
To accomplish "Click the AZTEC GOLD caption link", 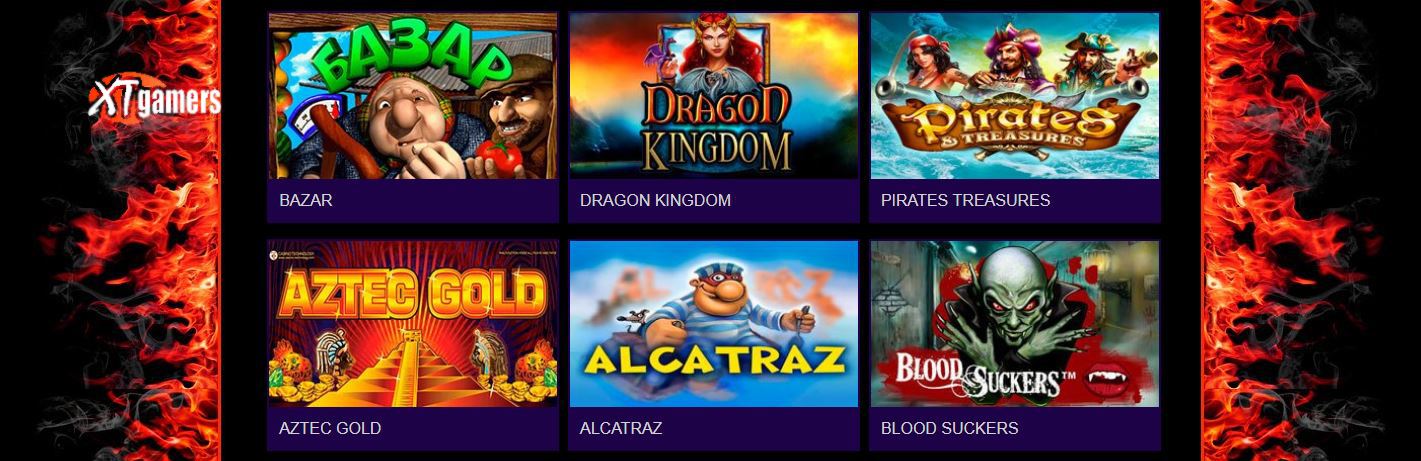I will coord(330,428).
